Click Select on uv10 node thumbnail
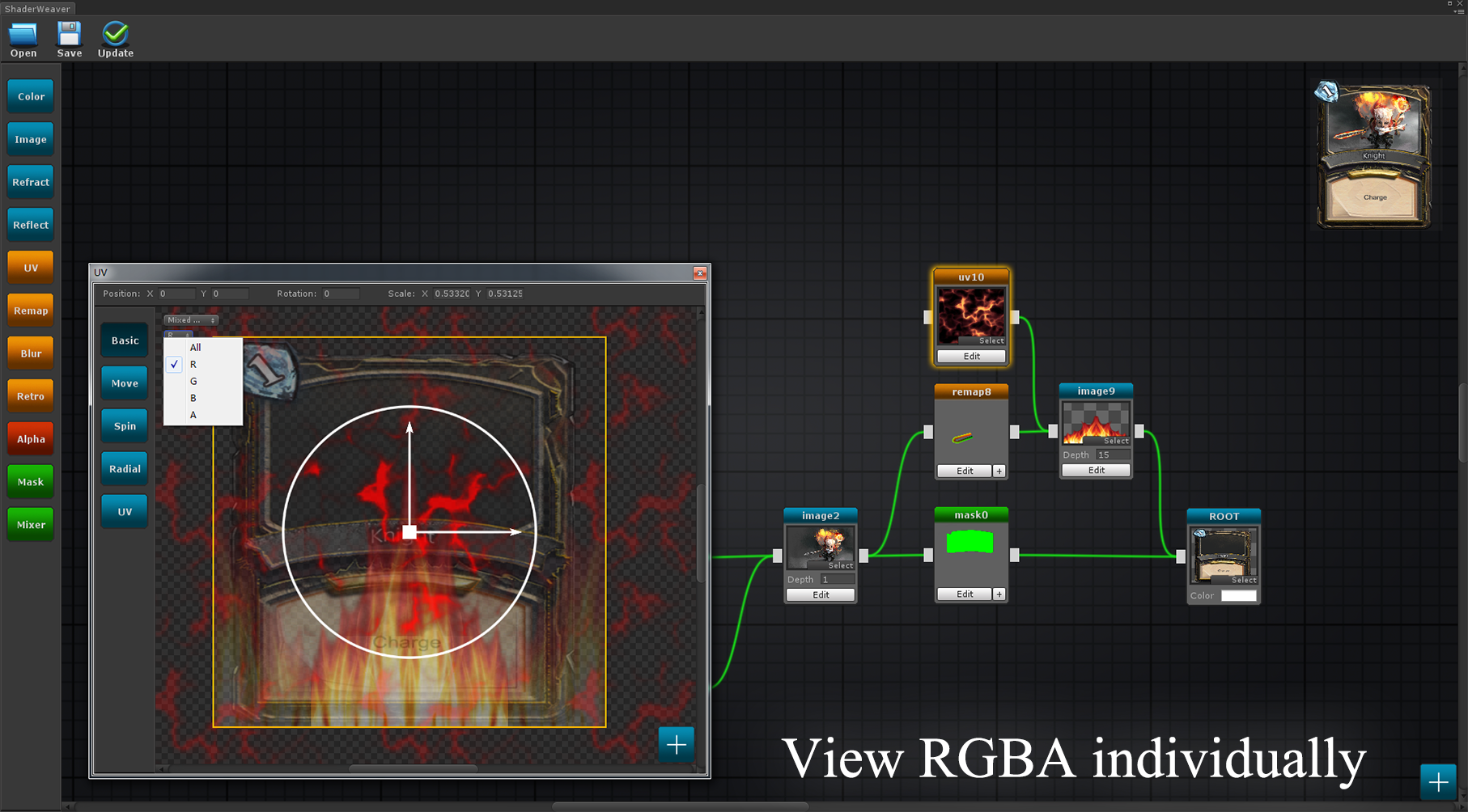Image resolution: width=1468 pixels, height=812 pixels. 991,341
